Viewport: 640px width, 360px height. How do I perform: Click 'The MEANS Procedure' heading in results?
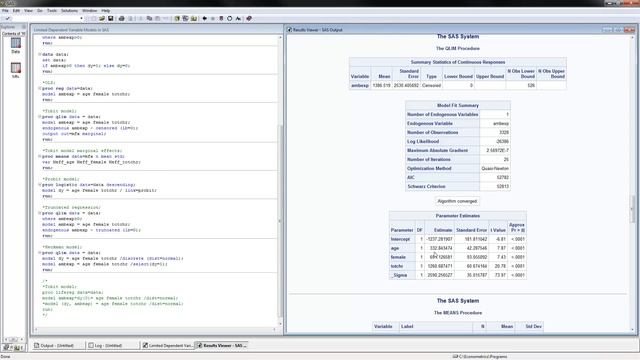coord(458,313)
